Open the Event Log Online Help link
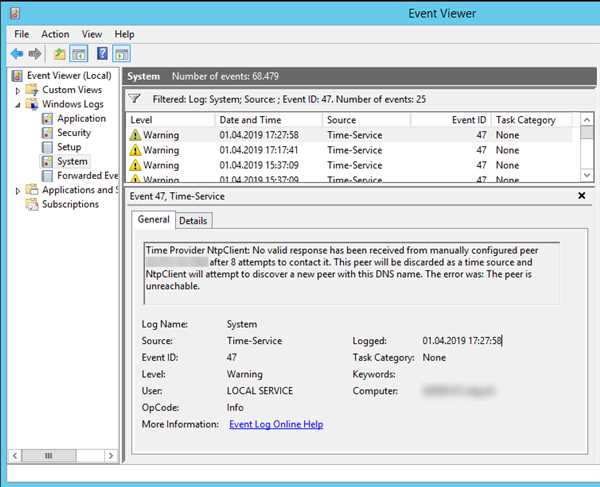 click(276, 424)
